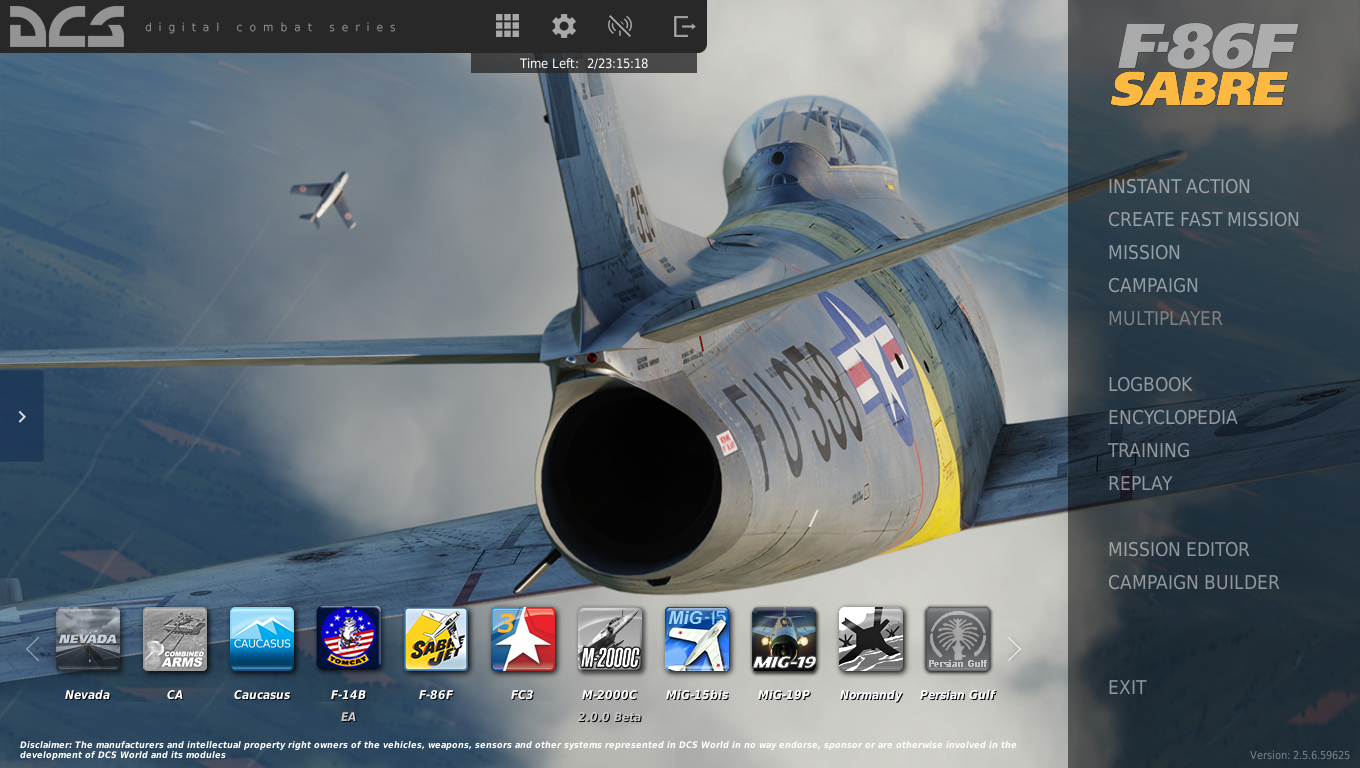Image resolution: width=1360 pixels, height=768 pixels.
Task: Show previous modules with left carousel arrow
Action: [x=32, y=649]
